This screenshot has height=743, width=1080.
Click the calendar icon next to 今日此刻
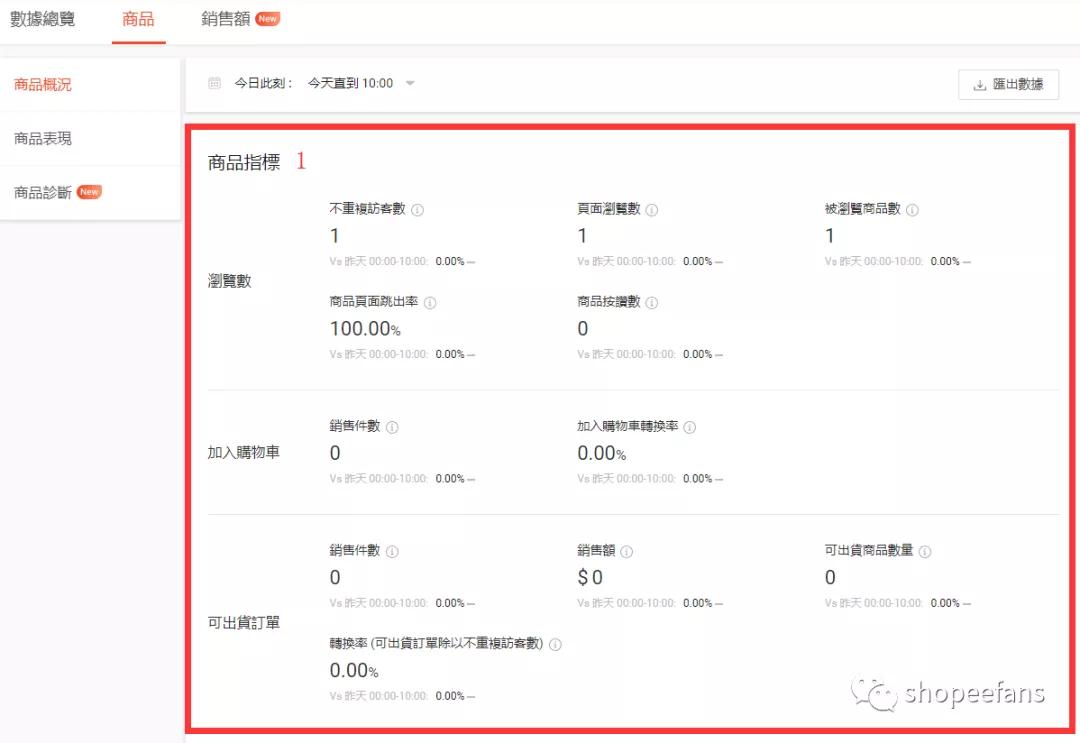(213, 84)
